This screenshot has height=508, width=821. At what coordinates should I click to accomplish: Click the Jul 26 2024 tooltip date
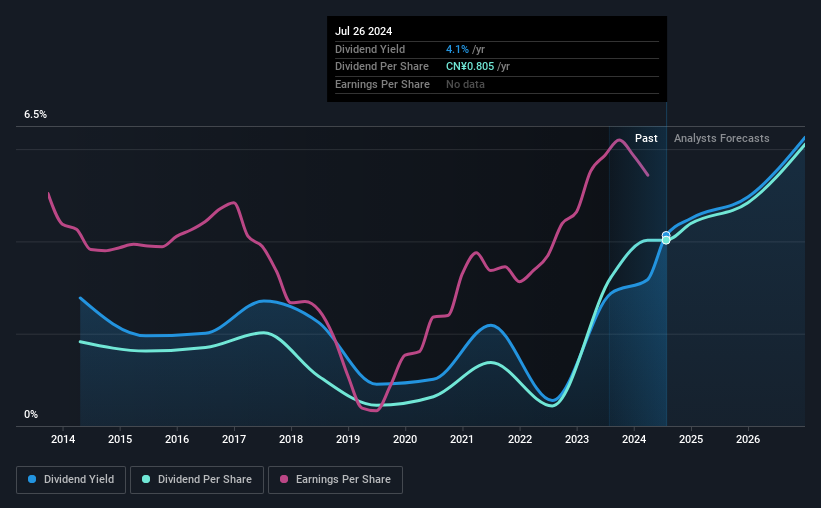pyautogui.click(x=363, y=31)
